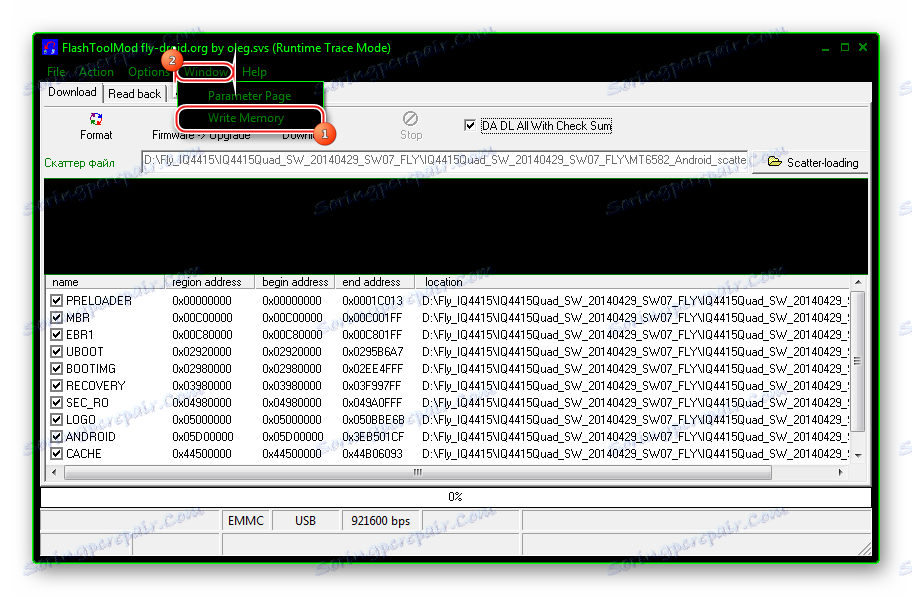Image resolution: width=912 pixels, height=596 pixels.
Task: Select the Format tool
Action: click(96, 126)
